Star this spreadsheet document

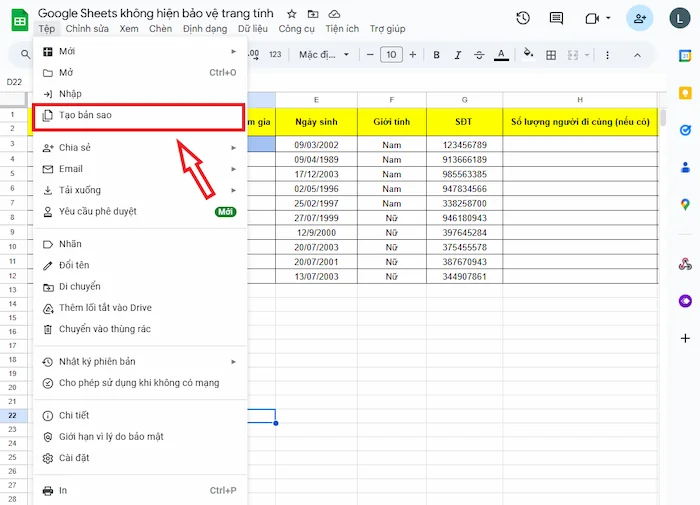coord(291,14)
